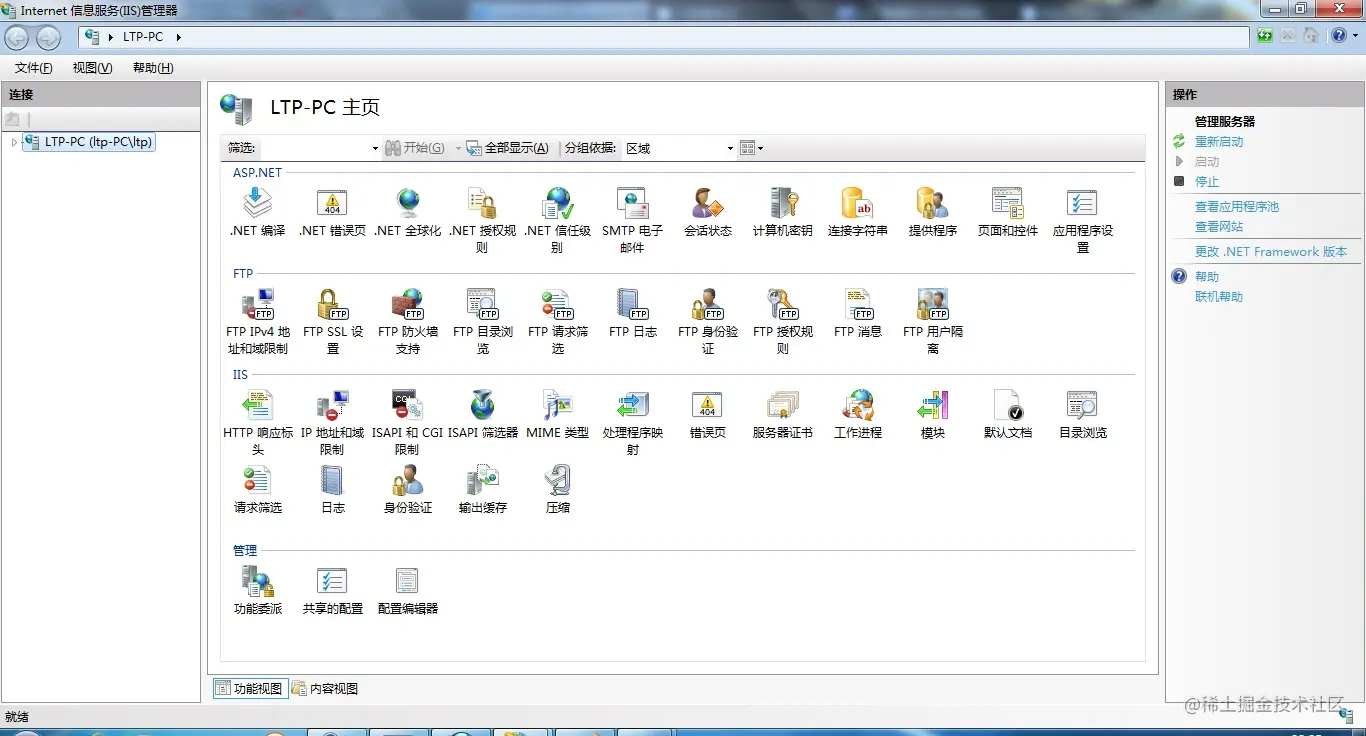Screen dimensions: 1366x736
Task: Open the IIS 请求筛选 icon
Action: pos(258,481)
